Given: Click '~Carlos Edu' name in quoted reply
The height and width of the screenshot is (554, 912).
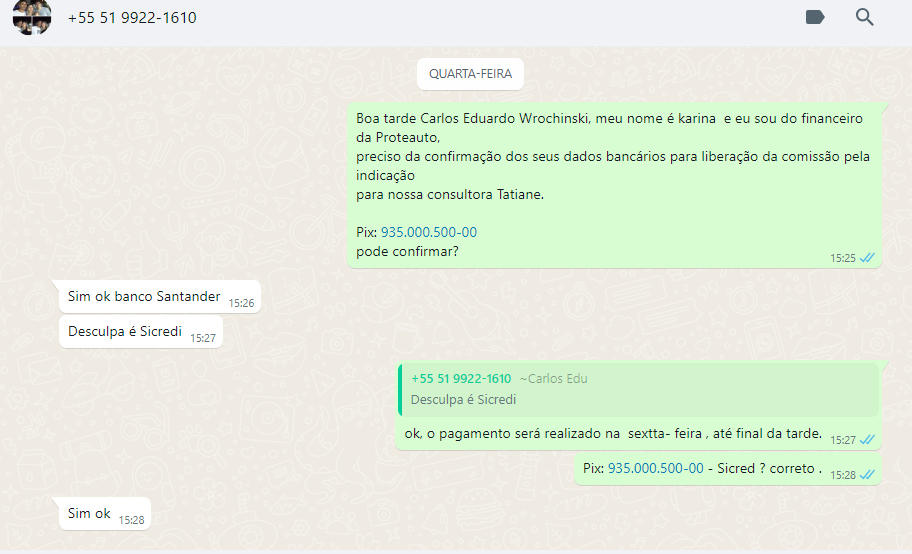Looking at the screenshot, I should pyautogui.click(x=553, y=379).
